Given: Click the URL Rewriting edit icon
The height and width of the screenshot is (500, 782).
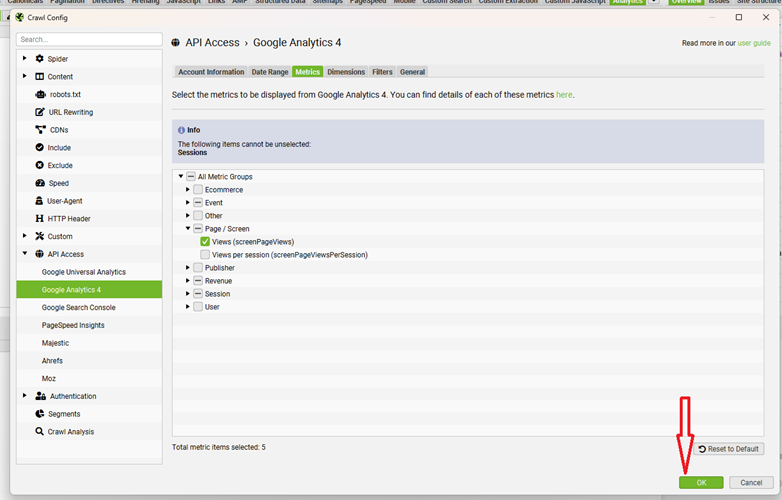Looking at the screenshot, I should click(40, 112).
